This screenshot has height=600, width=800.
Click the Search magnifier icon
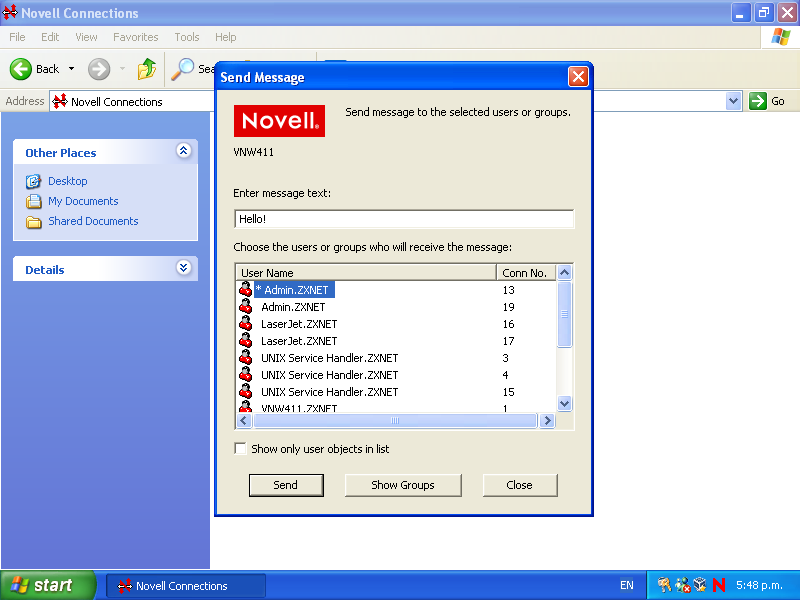click(x=182, y=69)
